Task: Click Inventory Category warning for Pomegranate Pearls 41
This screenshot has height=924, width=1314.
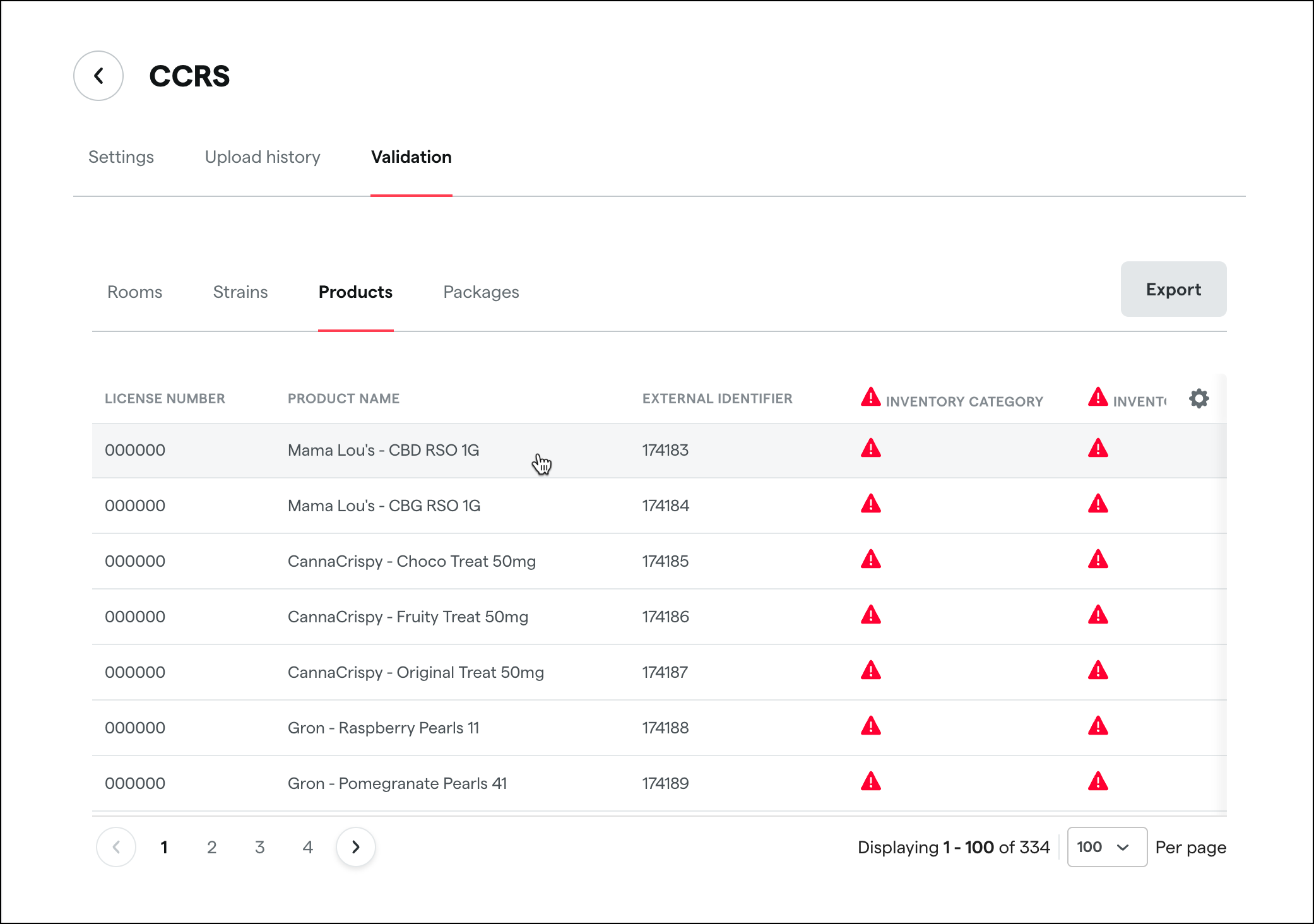Action: pyautogui.click(x=870, y=781)
